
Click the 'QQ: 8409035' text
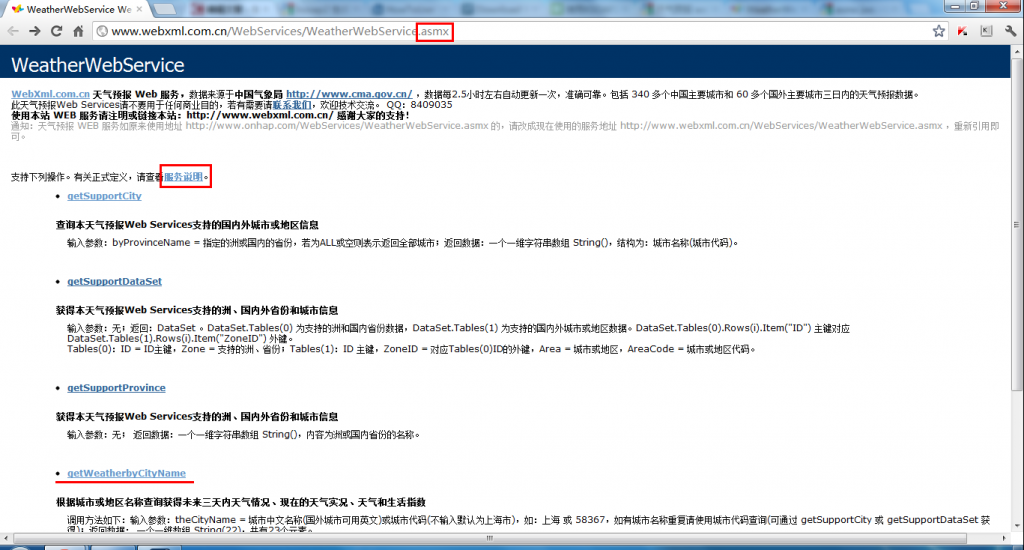419,105
